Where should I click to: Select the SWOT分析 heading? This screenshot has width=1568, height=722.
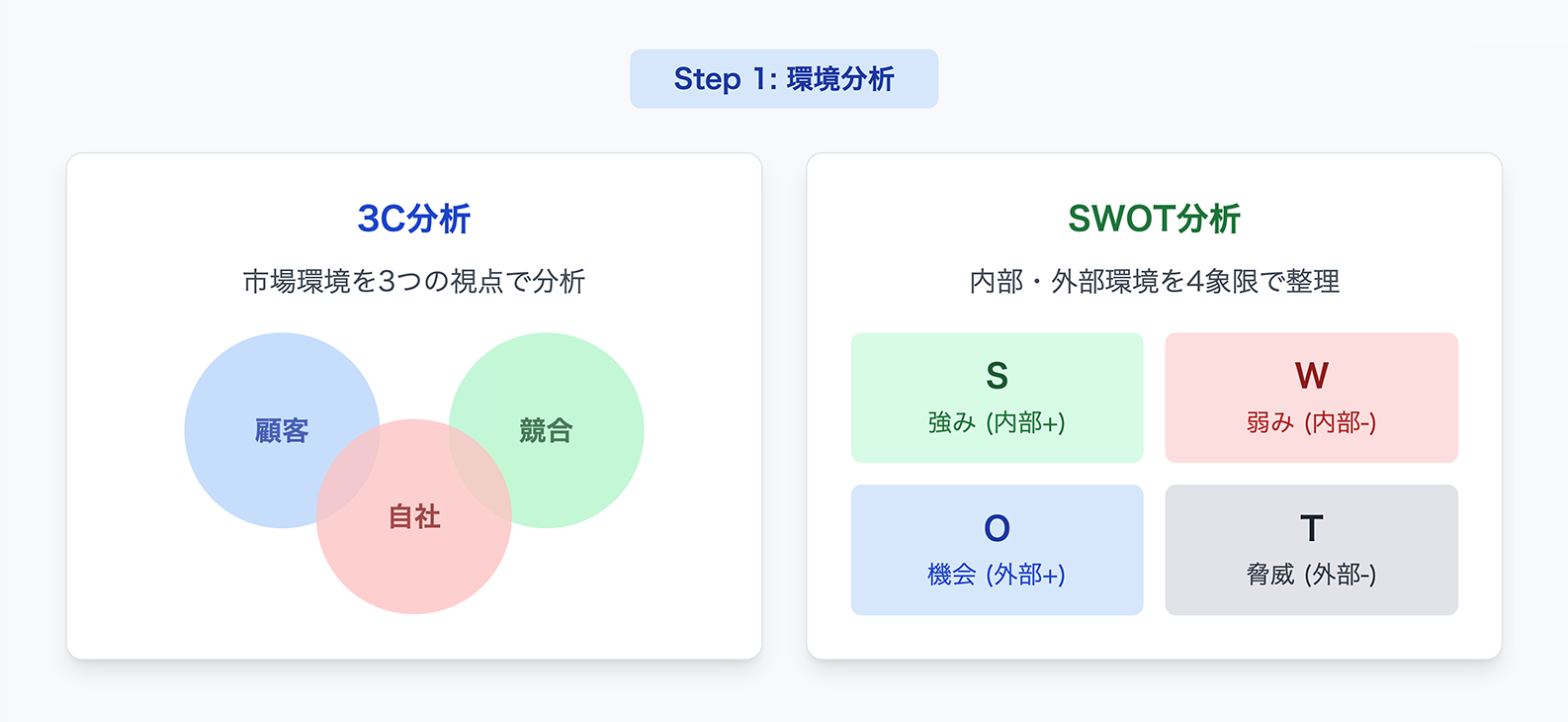(x=1154, y=219)
